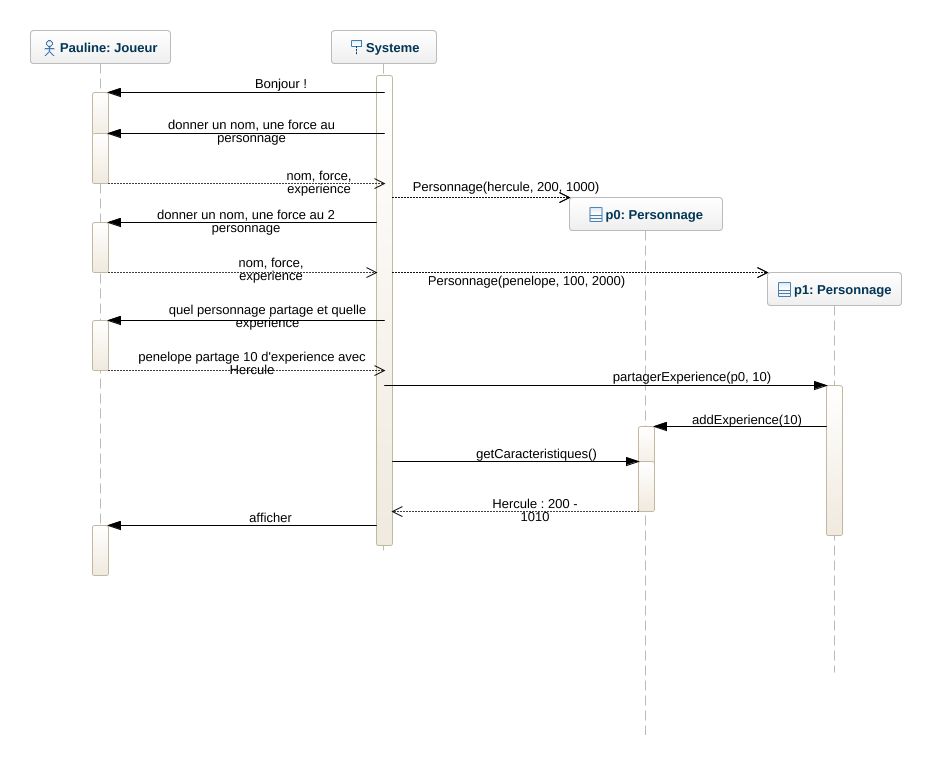Select the Pauline: Joueur lifeline header
Viewport: 931px width, 767px height.
coord(100,47)
